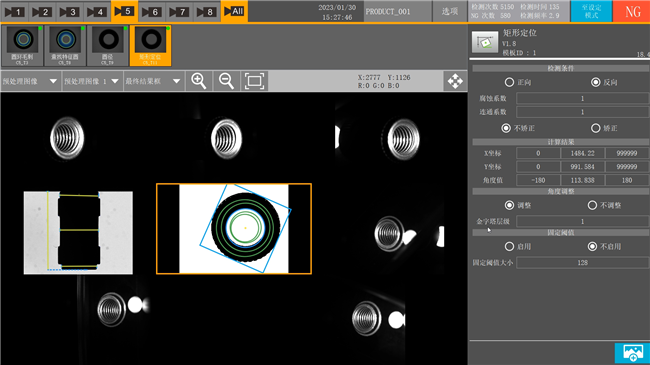Zoom in on the image
Screen dimensions: 650x365
[x=199, y=81]
